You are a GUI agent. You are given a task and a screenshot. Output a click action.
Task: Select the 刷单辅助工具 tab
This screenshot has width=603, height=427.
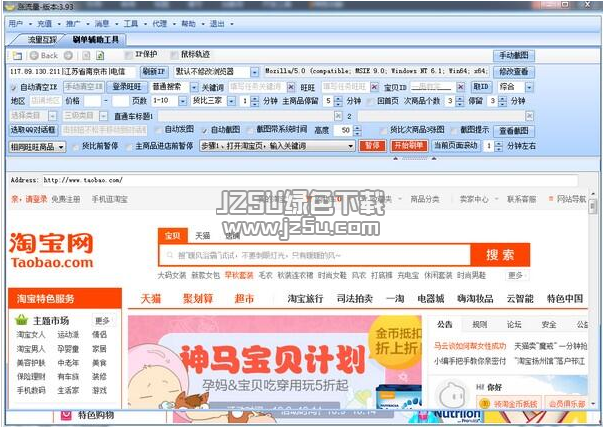95,40
